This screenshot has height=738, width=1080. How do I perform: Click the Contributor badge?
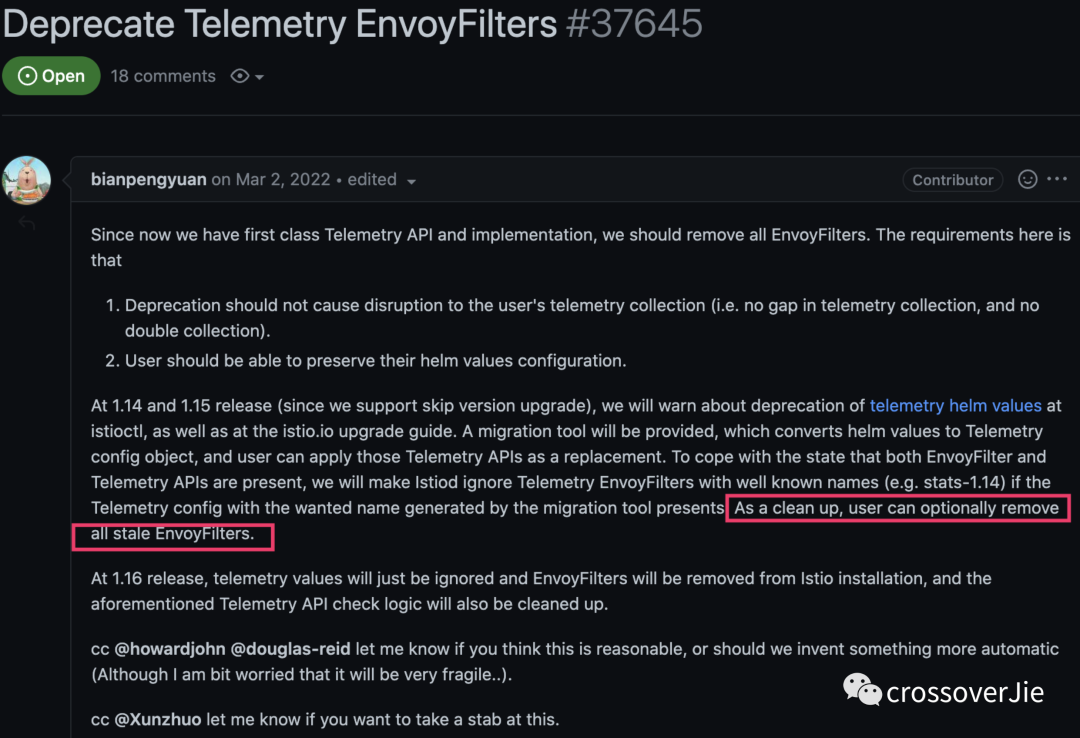tap(953, 180)
